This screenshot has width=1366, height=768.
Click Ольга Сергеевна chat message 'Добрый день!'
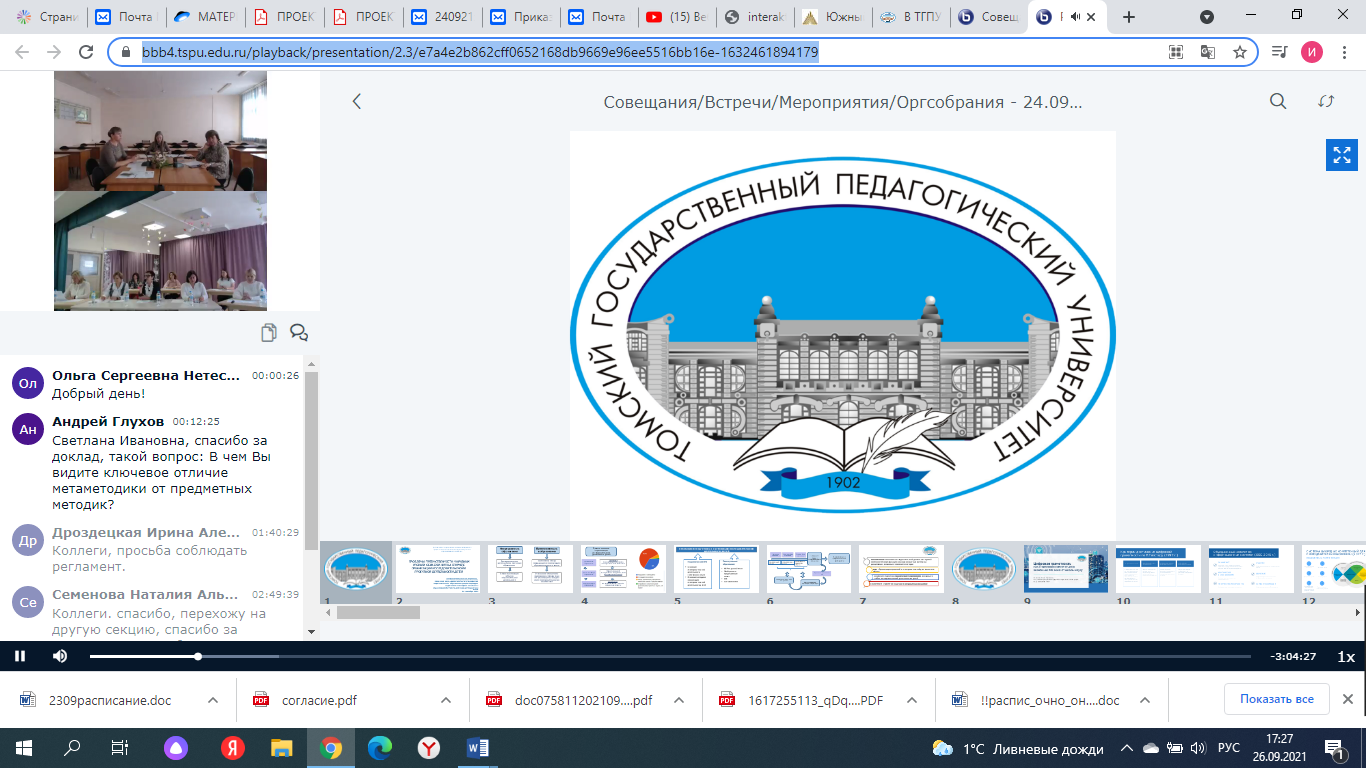98,393
